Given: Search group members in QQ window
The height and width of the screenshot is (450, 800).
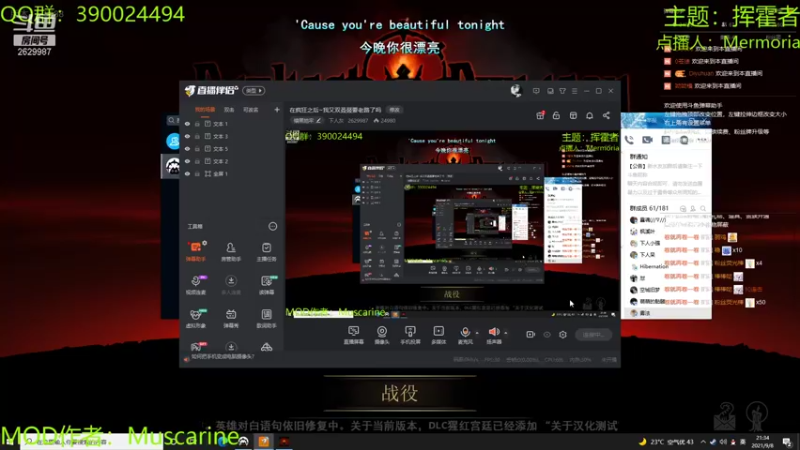Looking at the screenshot, I should [x=703, y=208].
